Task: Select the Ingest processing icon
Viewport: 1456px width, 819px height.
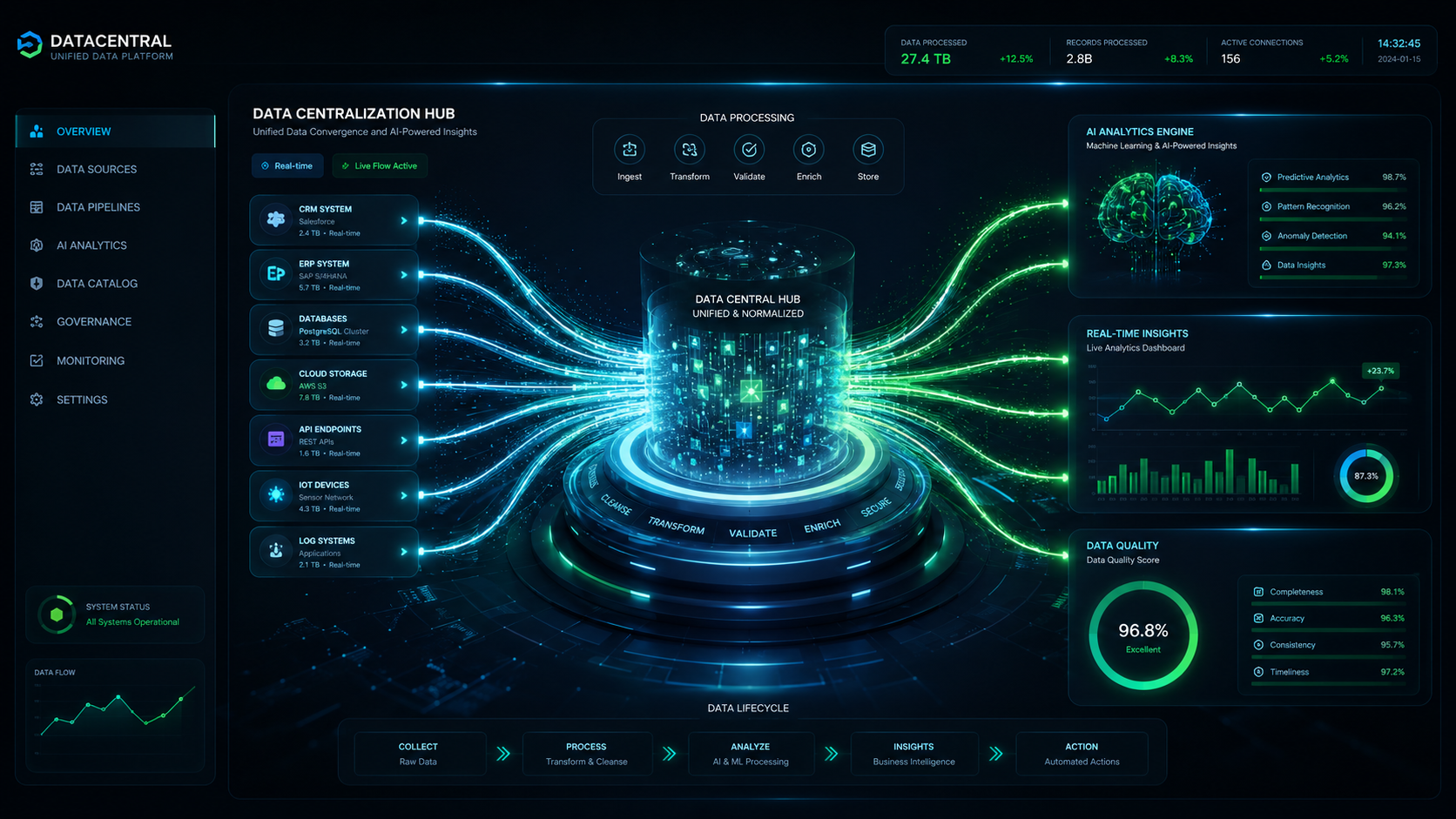Action: [630, 150]
